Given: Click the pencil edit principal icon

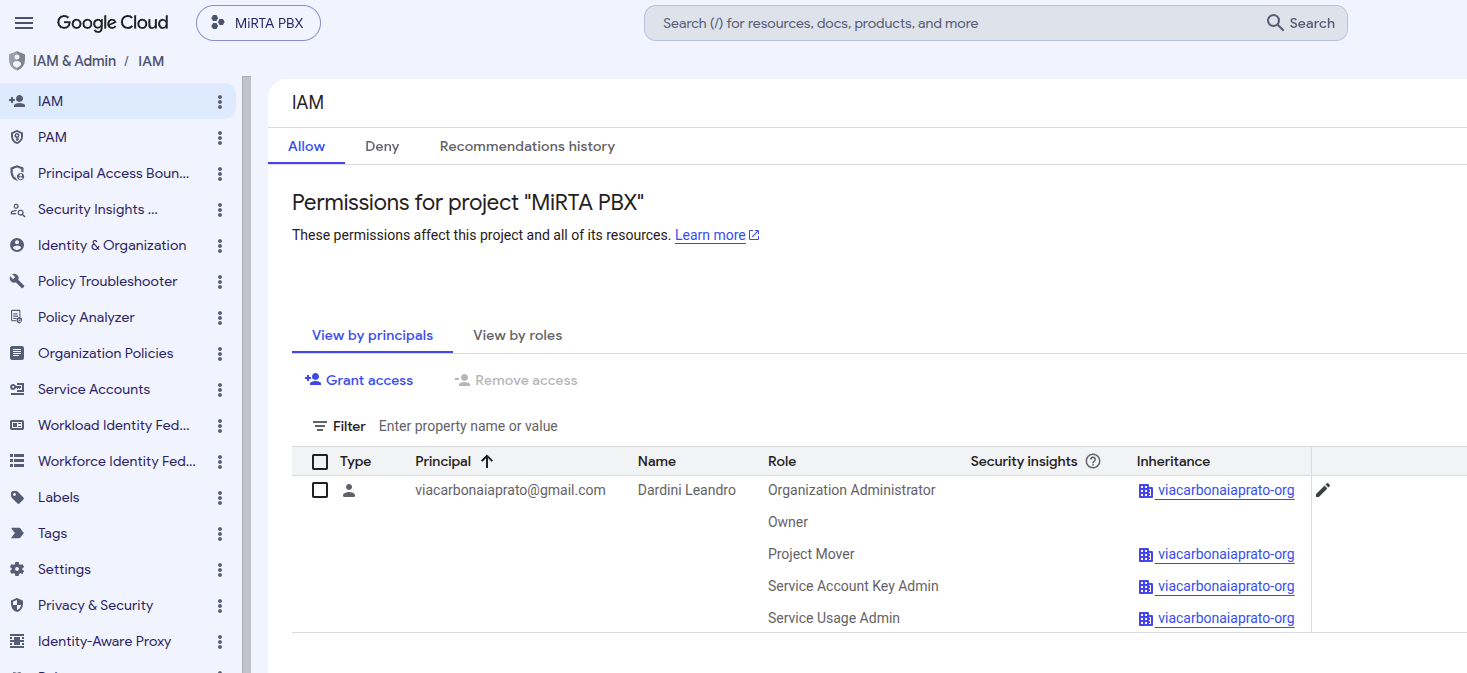Looking at the screenshot, I should click(1323, 490).
